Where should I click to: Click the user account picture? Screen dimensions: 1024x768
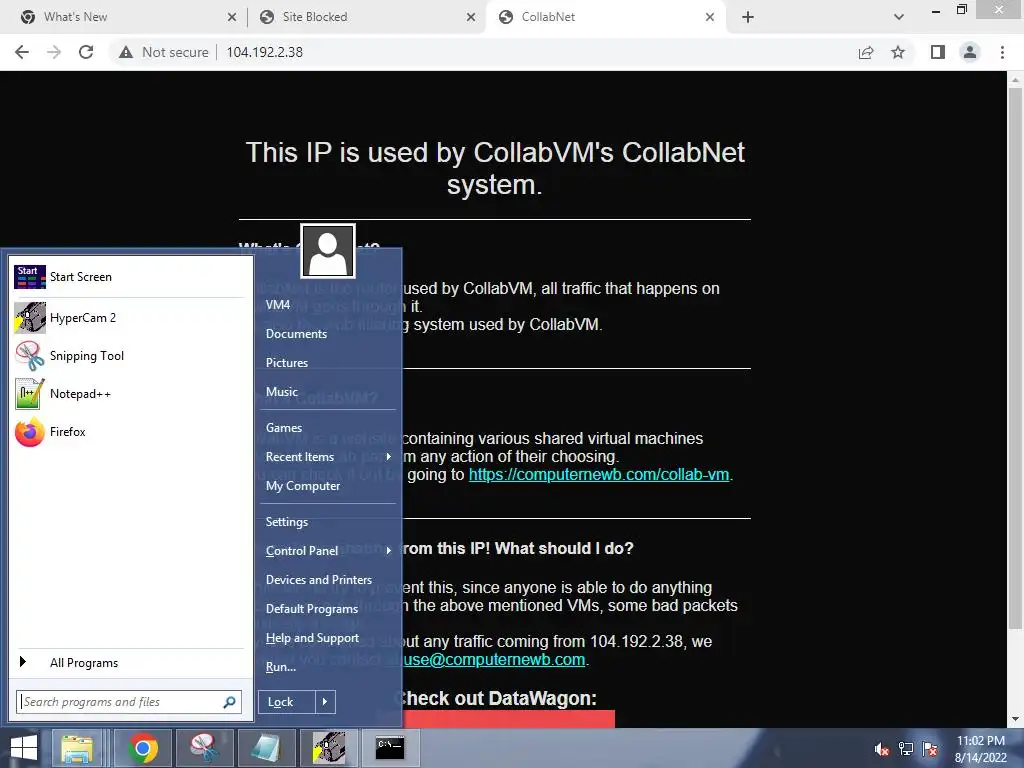point(328,251)
